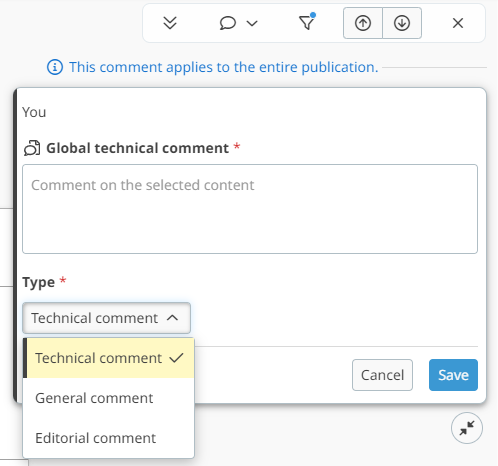Open the comment type dropdown arrow in toolbar
498x466 pixels.
252,23
